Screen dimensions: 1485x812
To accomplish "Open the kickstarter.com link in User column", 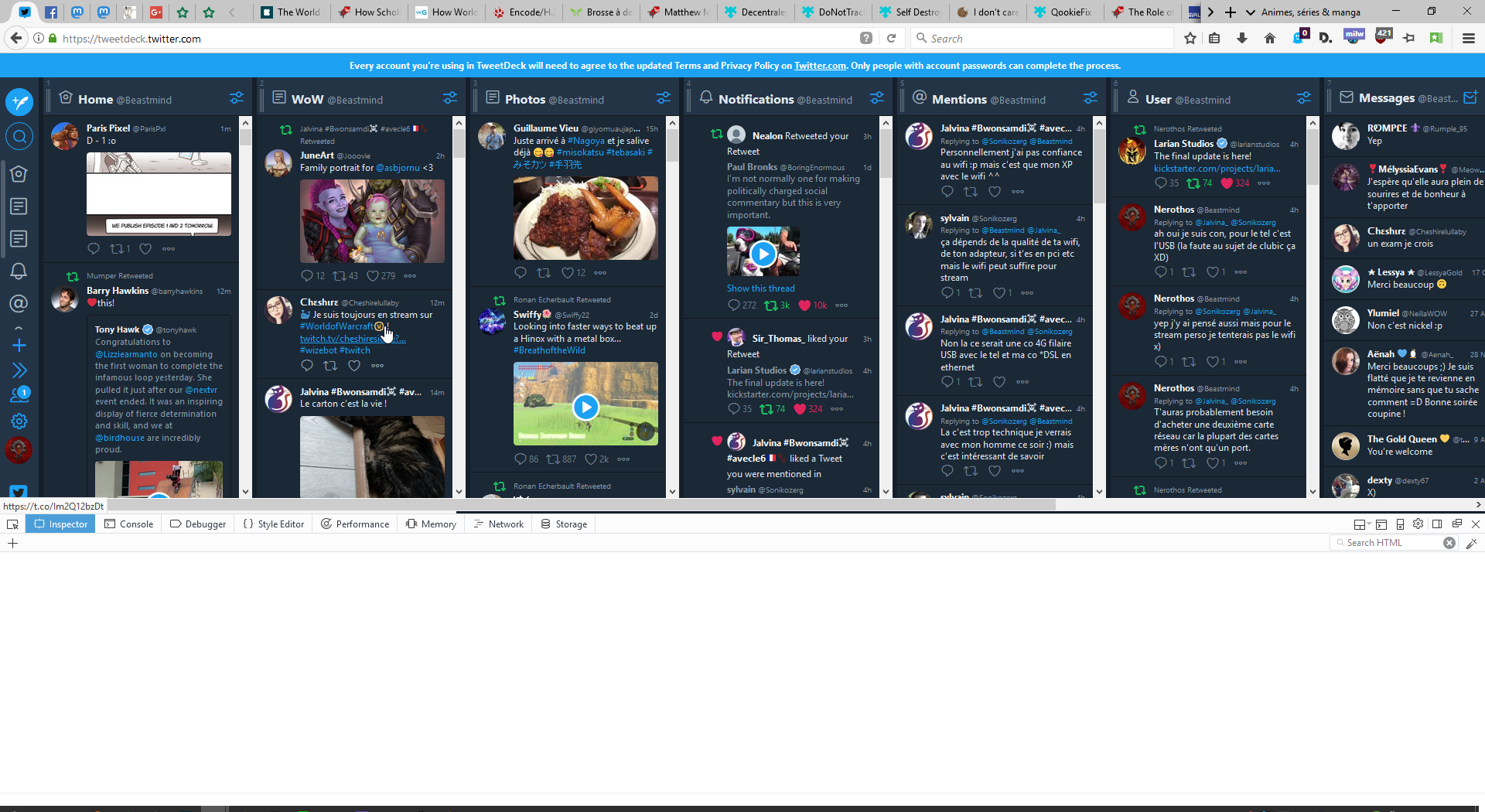I will click(x=1217, y=169).
